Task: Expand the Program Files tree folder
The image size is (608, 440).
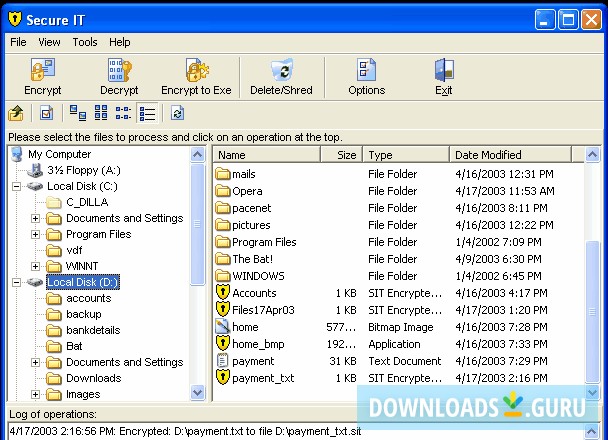Action: point(36,234)
